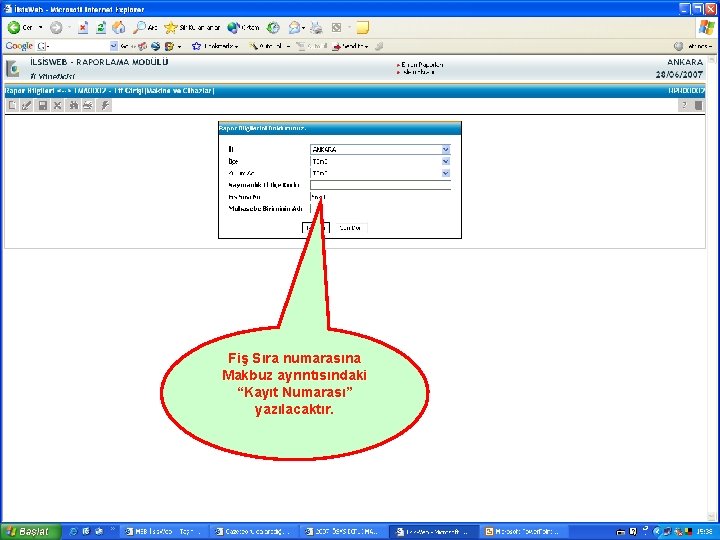The image size is (720, 540).
Task: Click the Save diskette icon in report toolbar
Action: [x=43, y=106]
